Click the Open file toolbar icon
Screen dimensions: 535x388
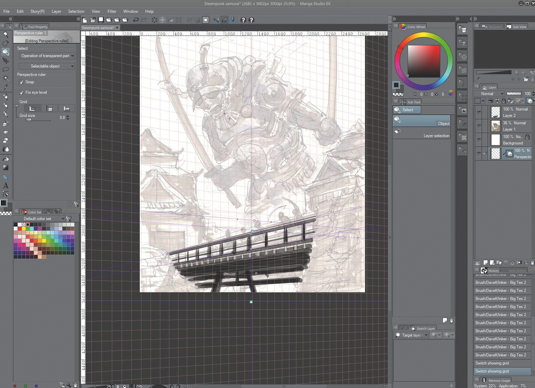point(93,20)
